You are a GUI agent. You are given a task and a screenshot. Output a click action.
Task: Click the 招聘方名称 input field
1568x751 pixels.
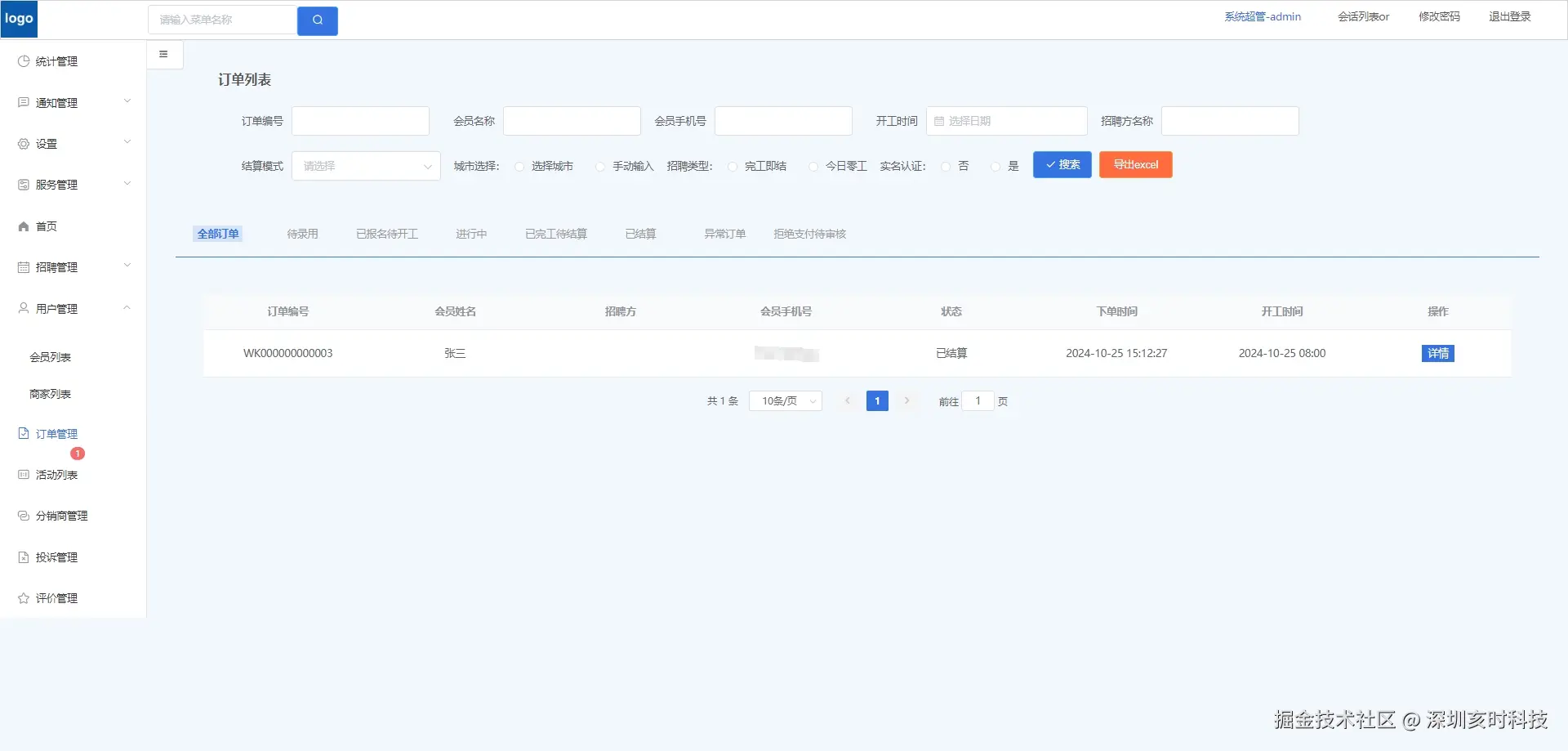coord(1231,121)
